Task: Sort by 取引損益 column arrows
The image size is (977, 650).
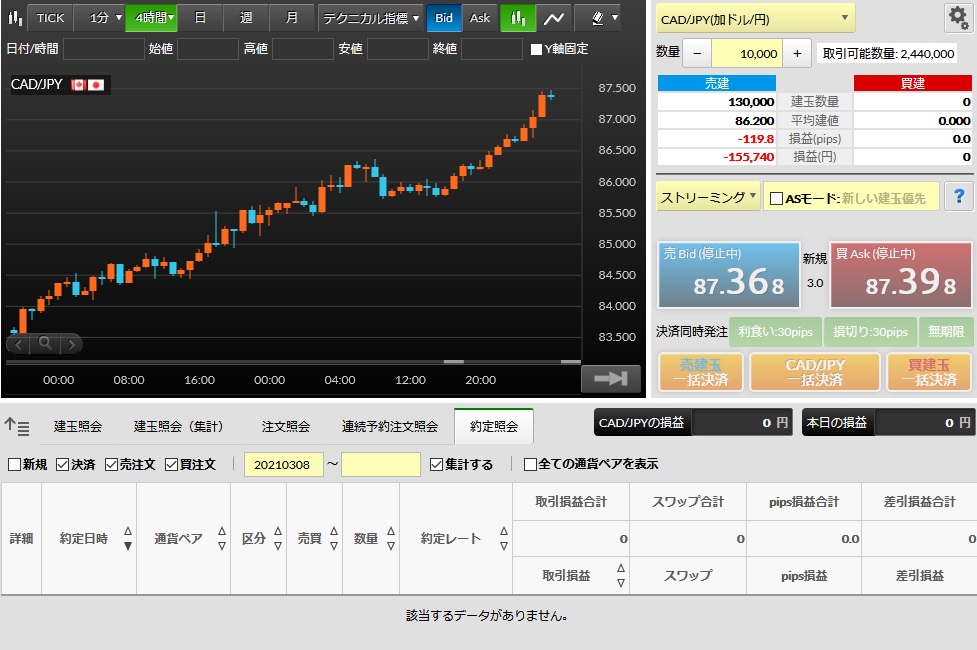Action: pyautogui.click(x=621, y=575)
